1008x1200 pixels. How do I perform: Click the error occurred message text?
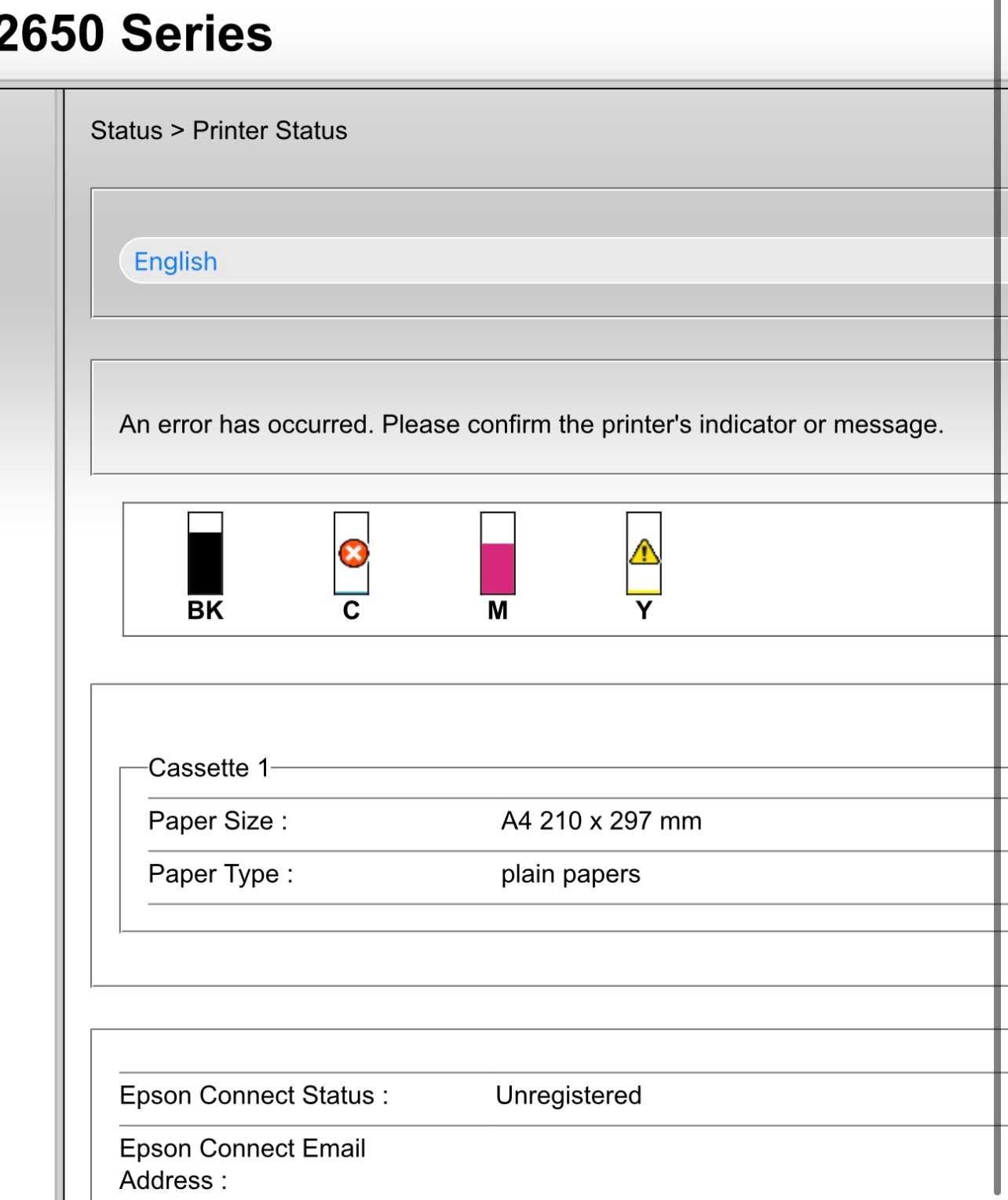coord(531,424)
